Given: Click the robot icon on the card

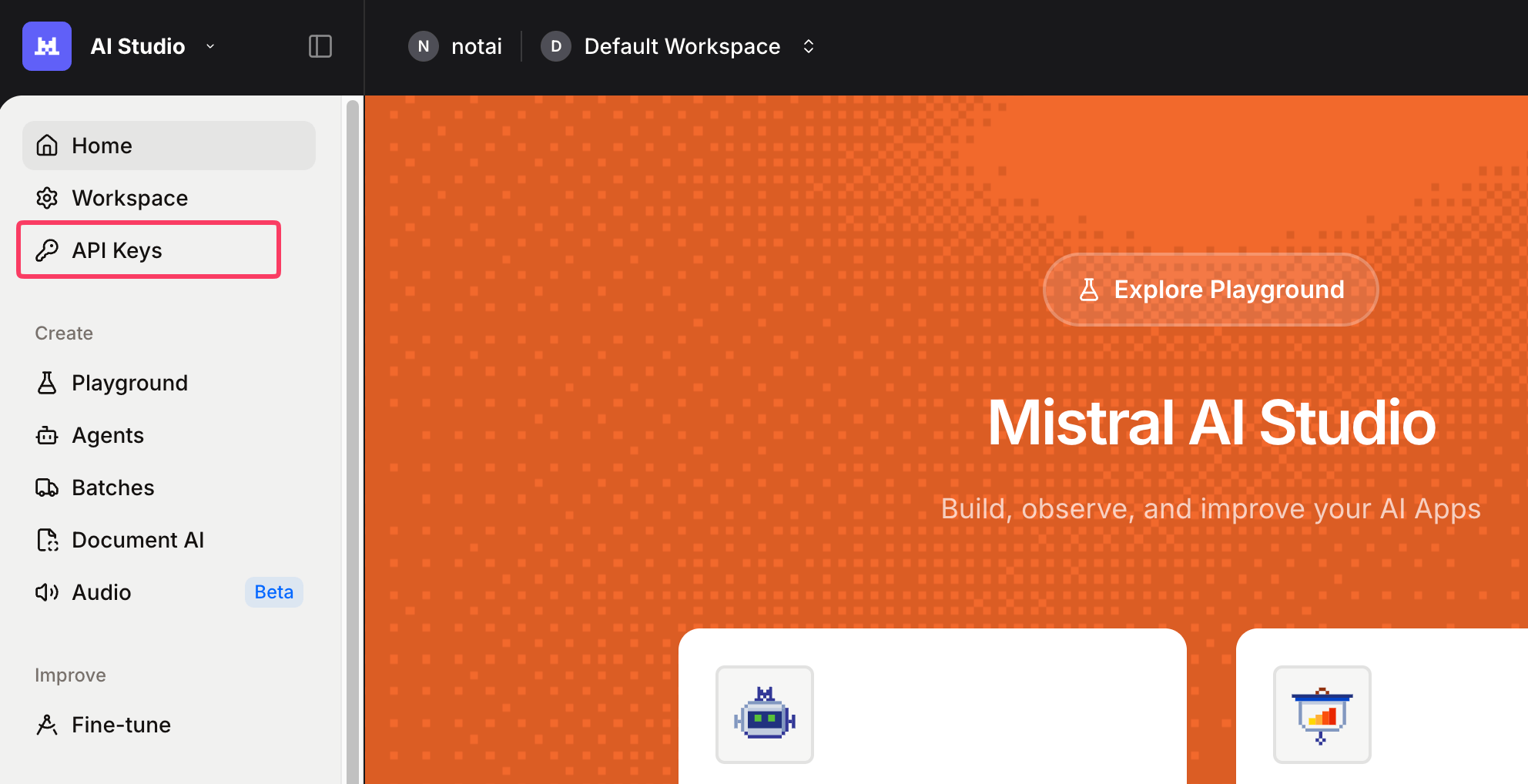Looking at the screenshot, I should point(764,715).
